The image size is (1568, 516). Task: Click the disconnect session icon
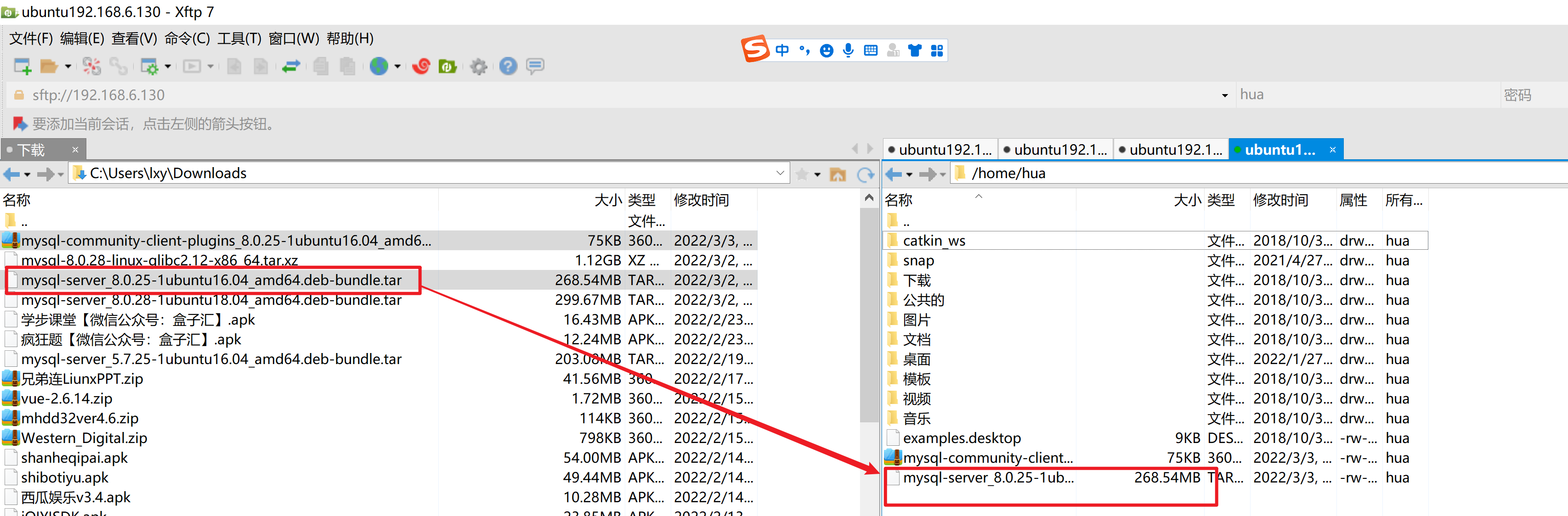click(91, 66)
